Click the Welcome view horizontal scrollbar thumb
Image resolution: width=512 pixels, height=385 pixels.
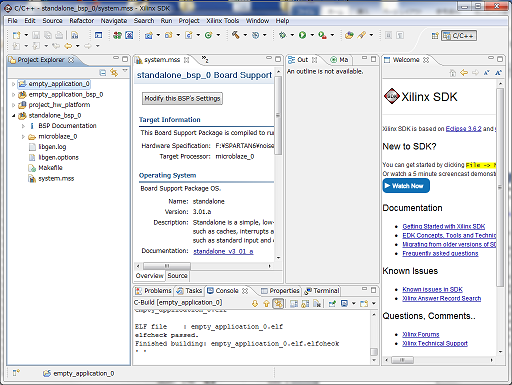point(402,360)
